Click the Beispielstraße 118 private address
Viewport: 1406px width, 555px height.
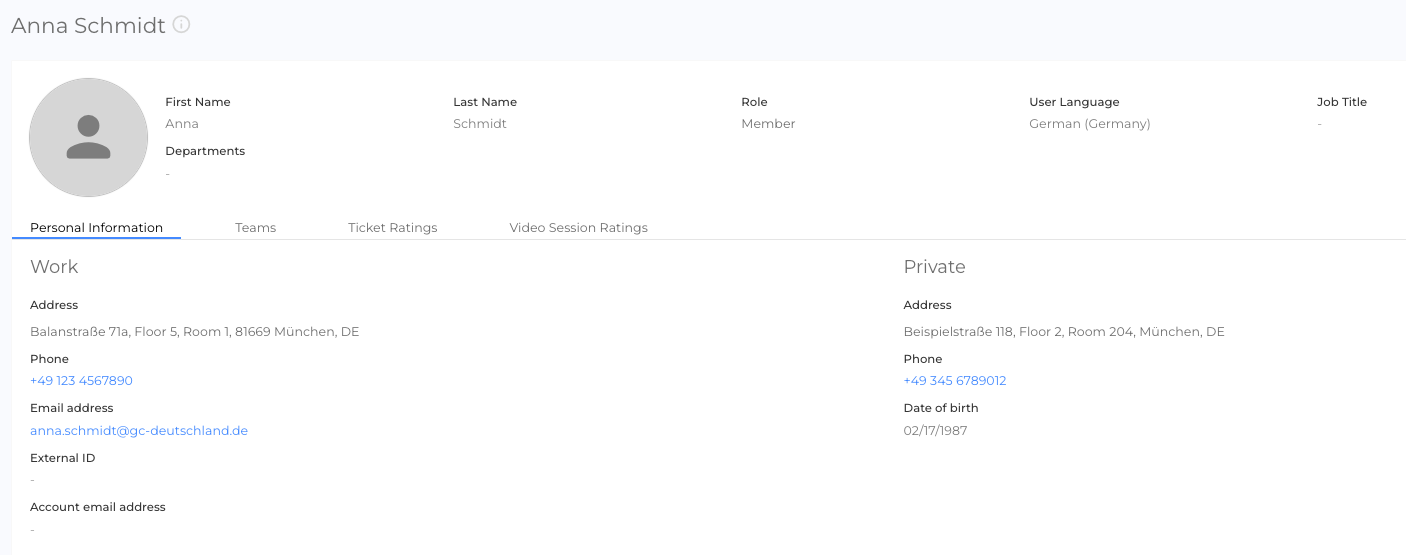click(x=1063, y=332)
